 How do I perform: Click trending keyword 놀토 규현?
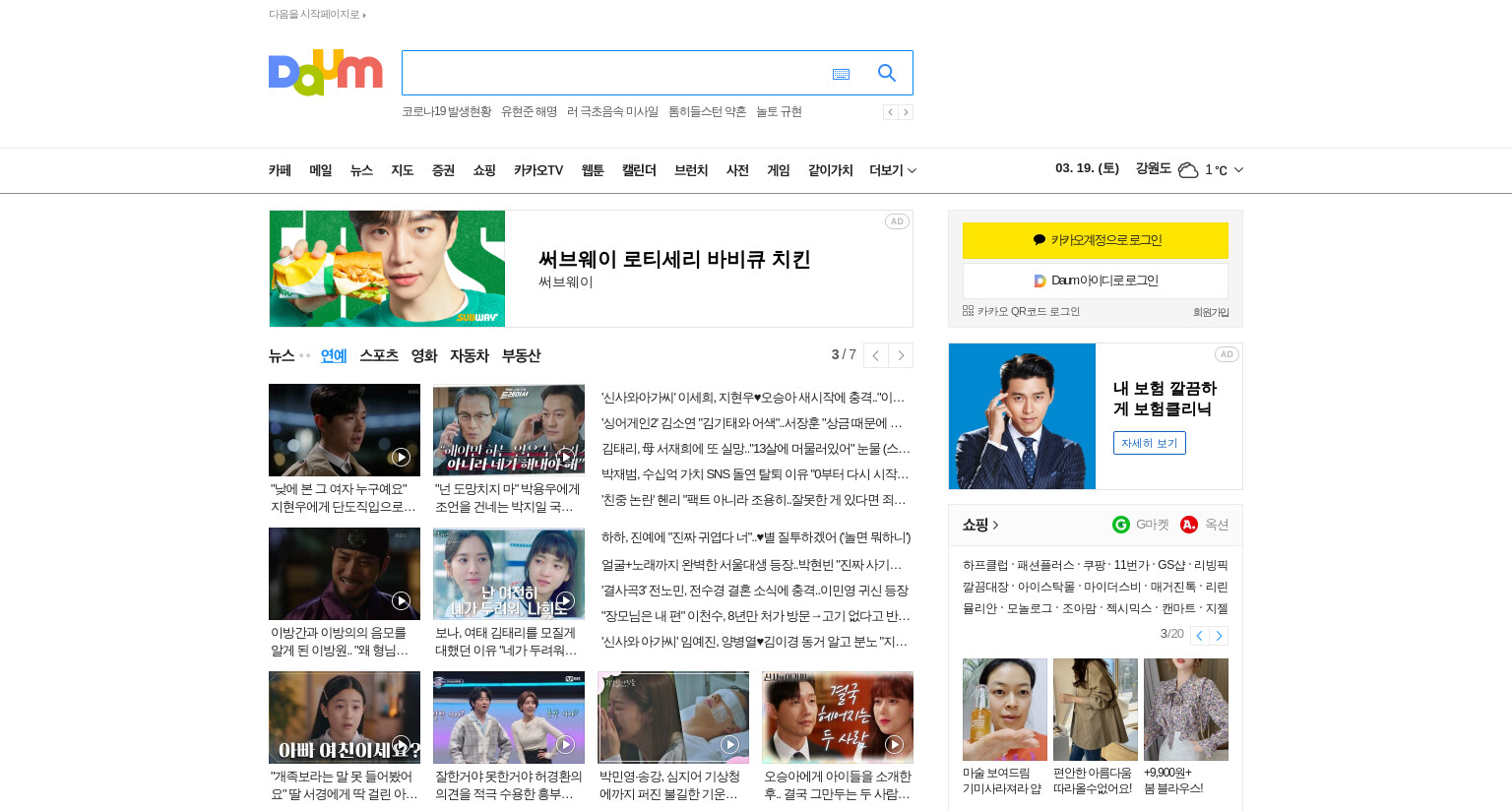pyautogui.click(x=779, y=112)
